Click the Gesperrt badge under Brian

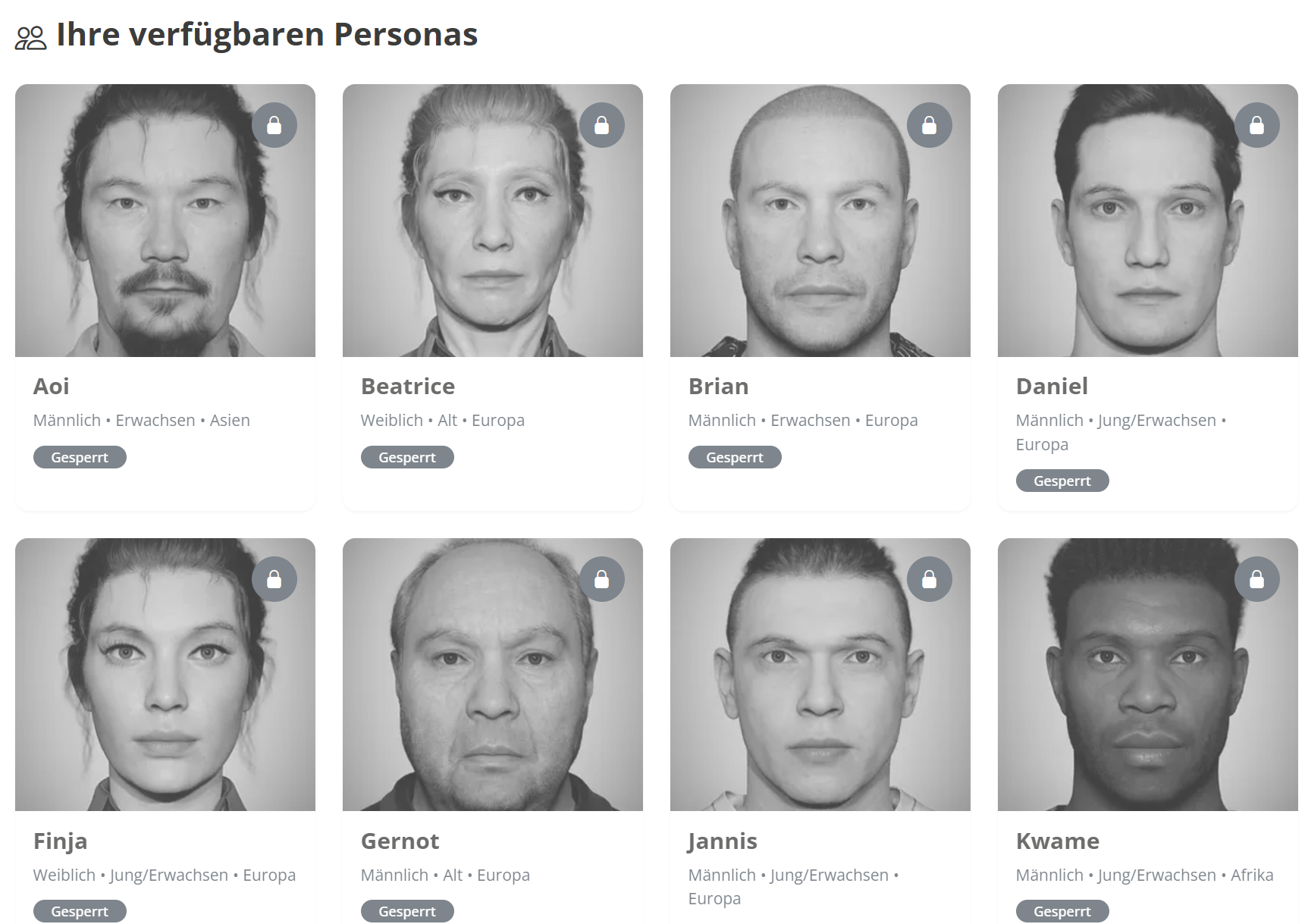[x=735, y=457]
